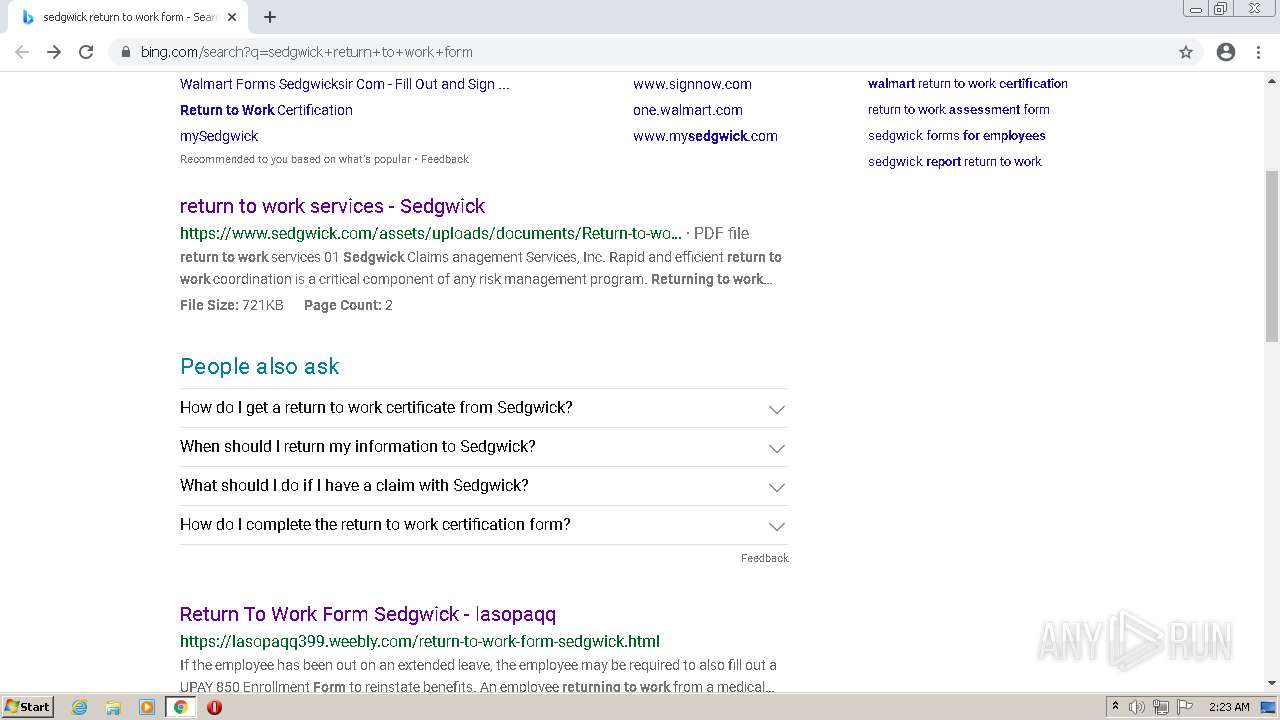Open the network tray icon

point(1161,707)
